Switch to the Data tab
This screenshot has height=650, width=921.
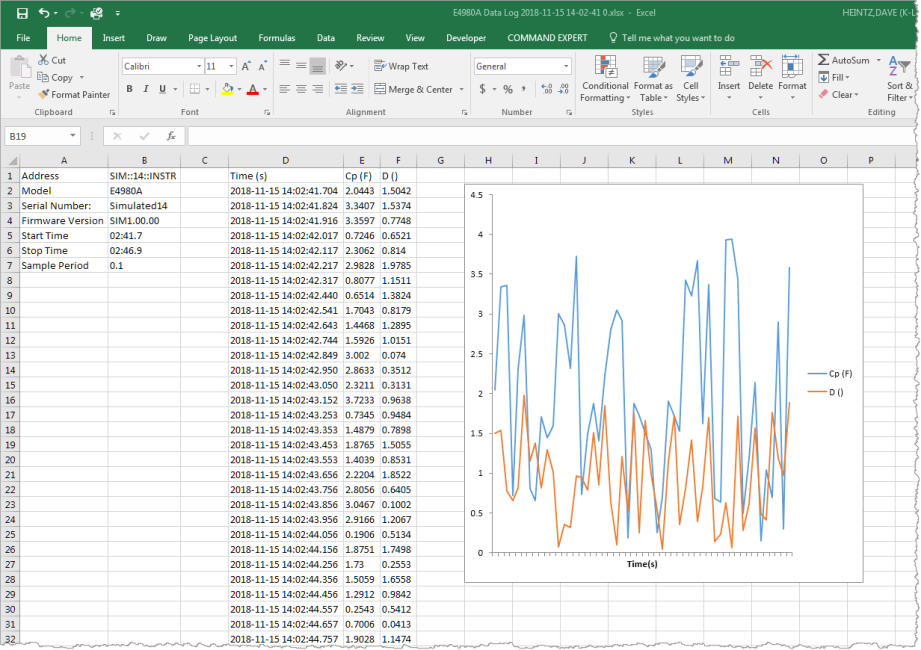(325, 38)
